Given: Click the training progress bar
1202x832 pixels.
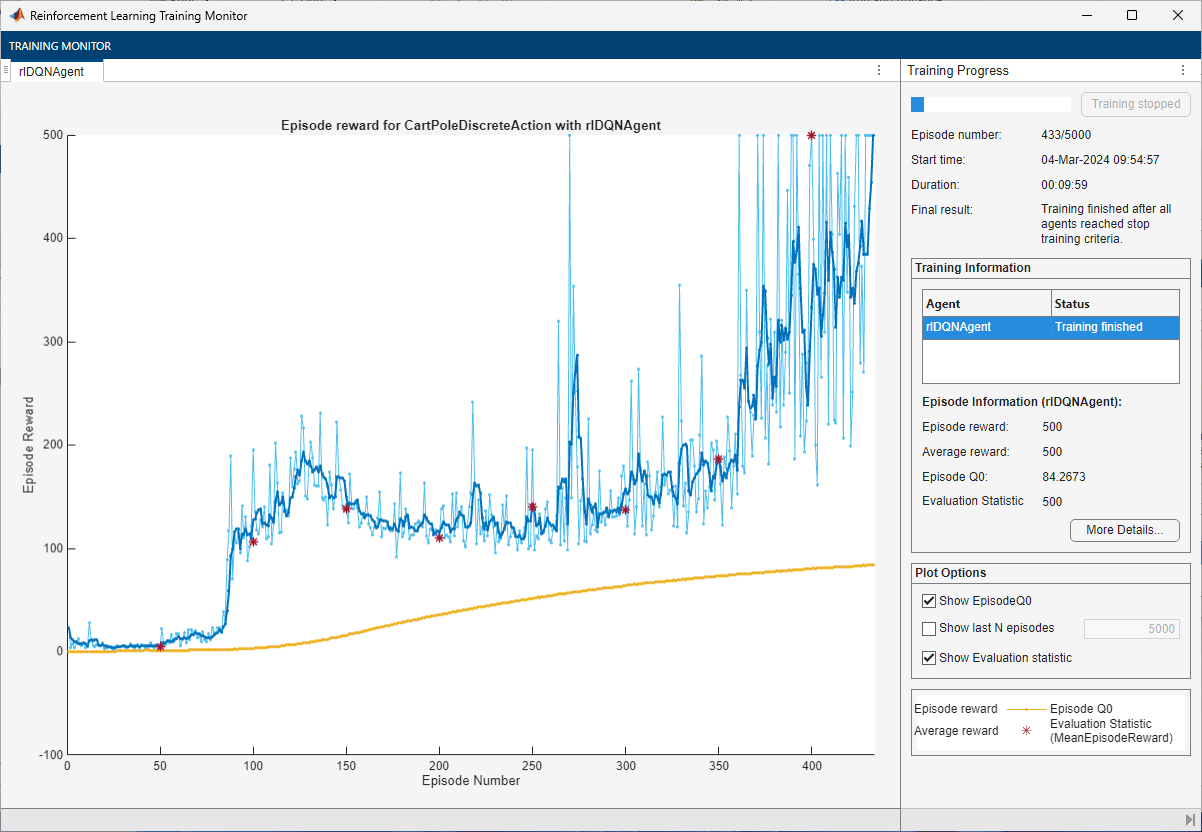Looking at the screenshot, I should (x=990, y=104).
